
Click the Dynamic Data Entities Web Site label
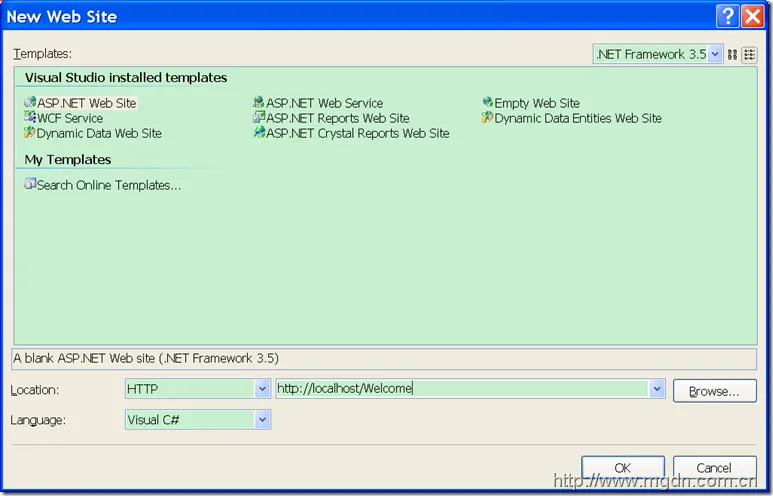(x=578, y=118)
